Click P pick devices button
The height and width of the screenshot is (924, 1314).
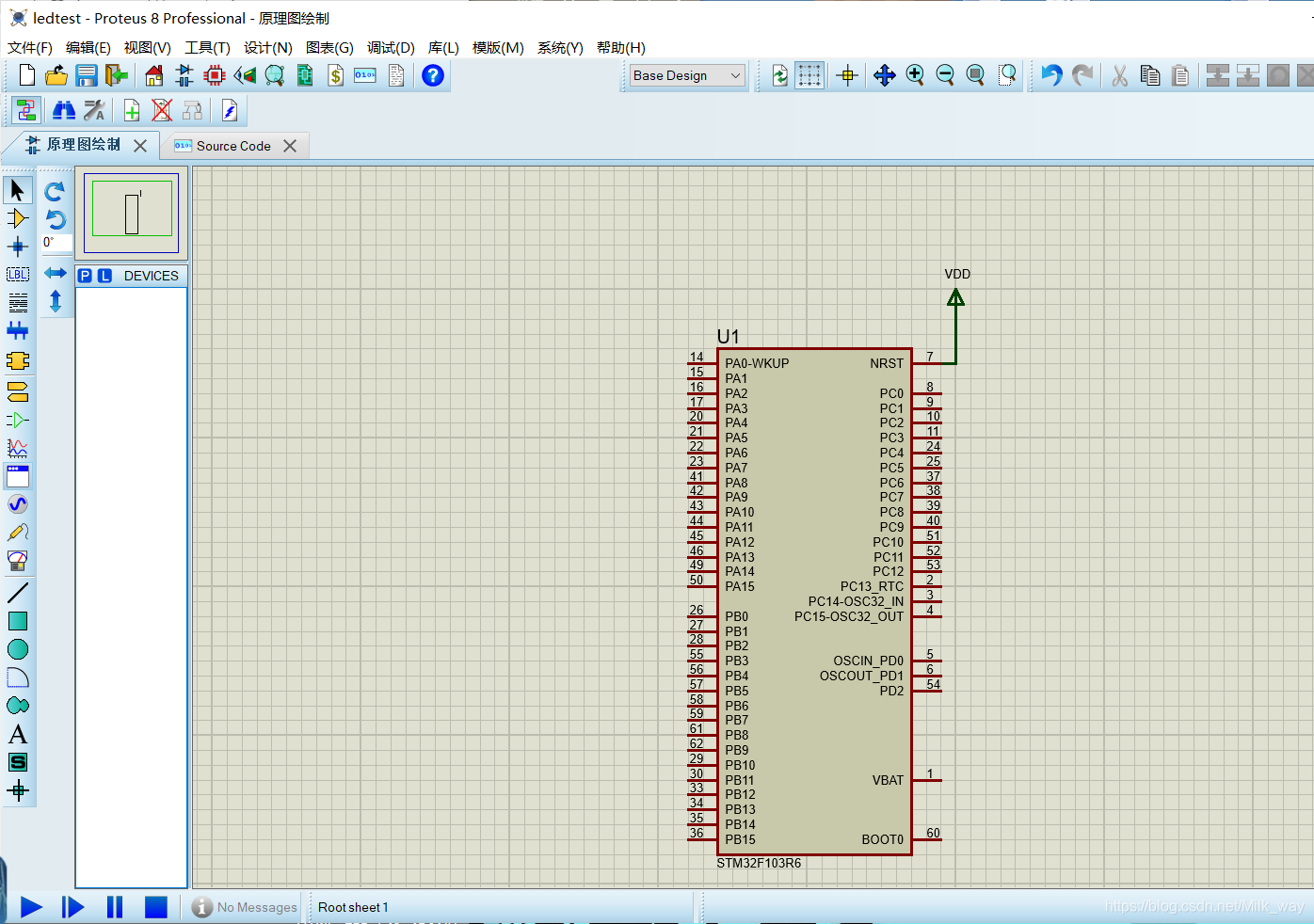point(86,276)
